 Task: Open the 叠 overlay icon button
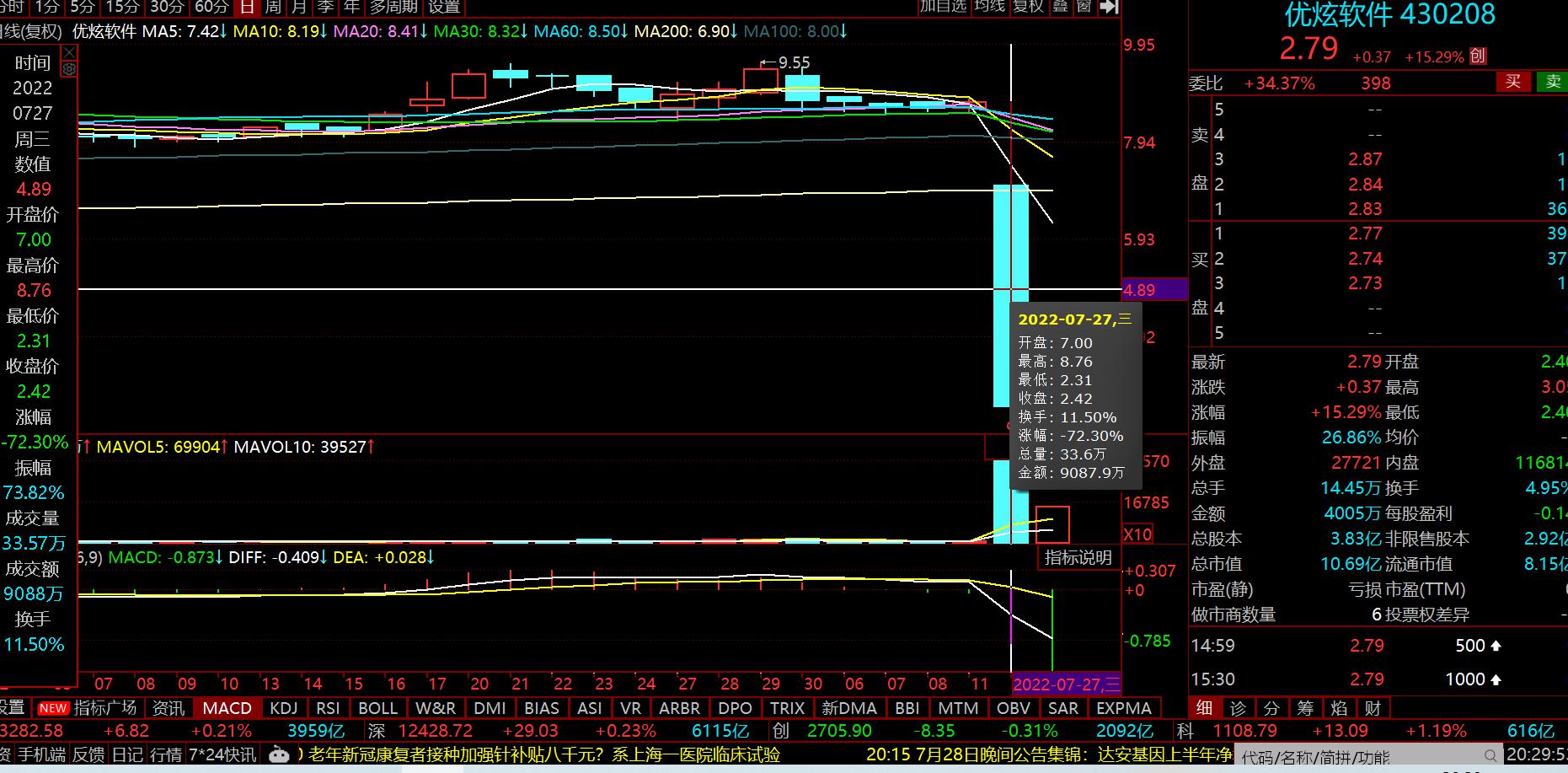(x=1061, y=7)
